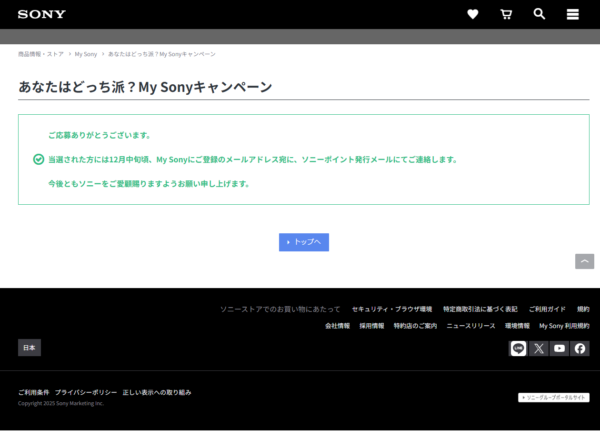The width and height of the screenshot is (600, 439).
Task: Open My Sony 利用規約 footer link
Action: (x=564, y=326)
